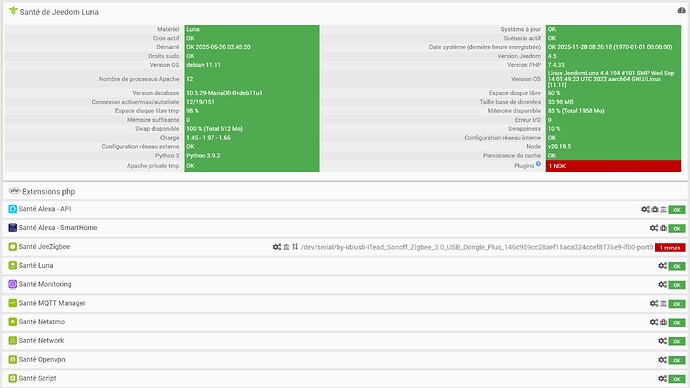Image resolution: width=690 pixels, height=388 pixels.
Task: Click the green OK badge for MQTT Manager
Action: (x=677, y=304)
